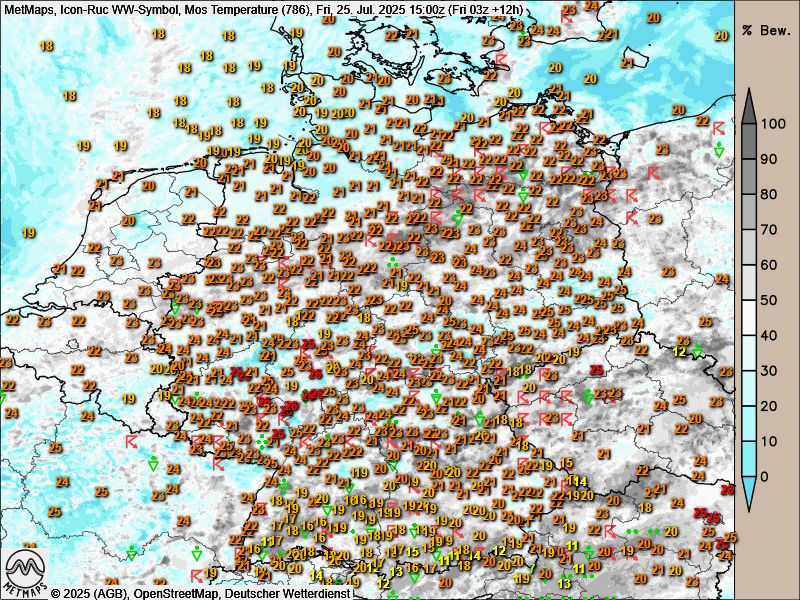Click the green shower symbol at the far left edge

point(3,398)
